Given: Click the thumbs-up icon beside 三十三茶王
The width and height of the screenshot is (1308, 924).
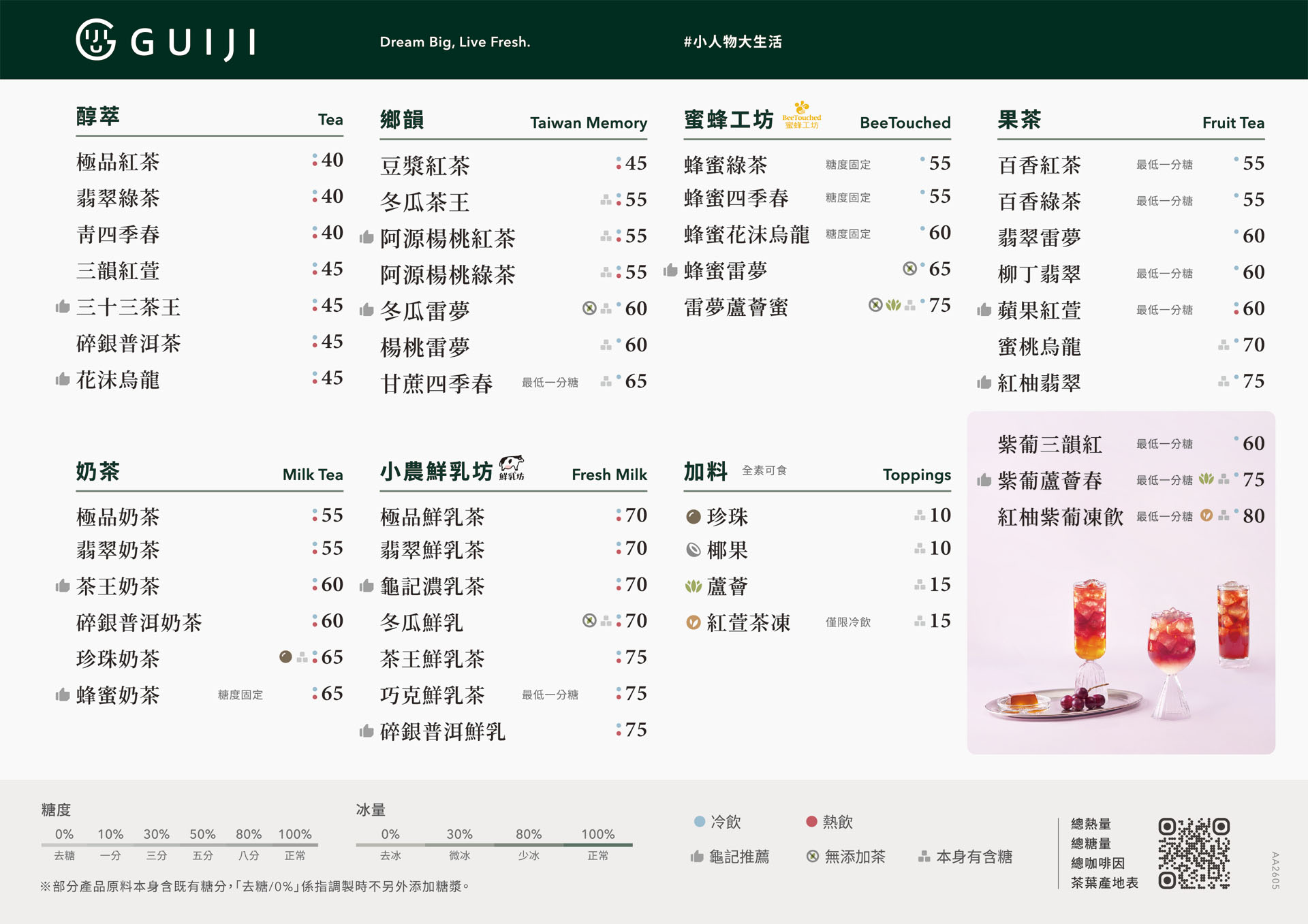Looking at the screenshot, I should (x=63, y=306).
